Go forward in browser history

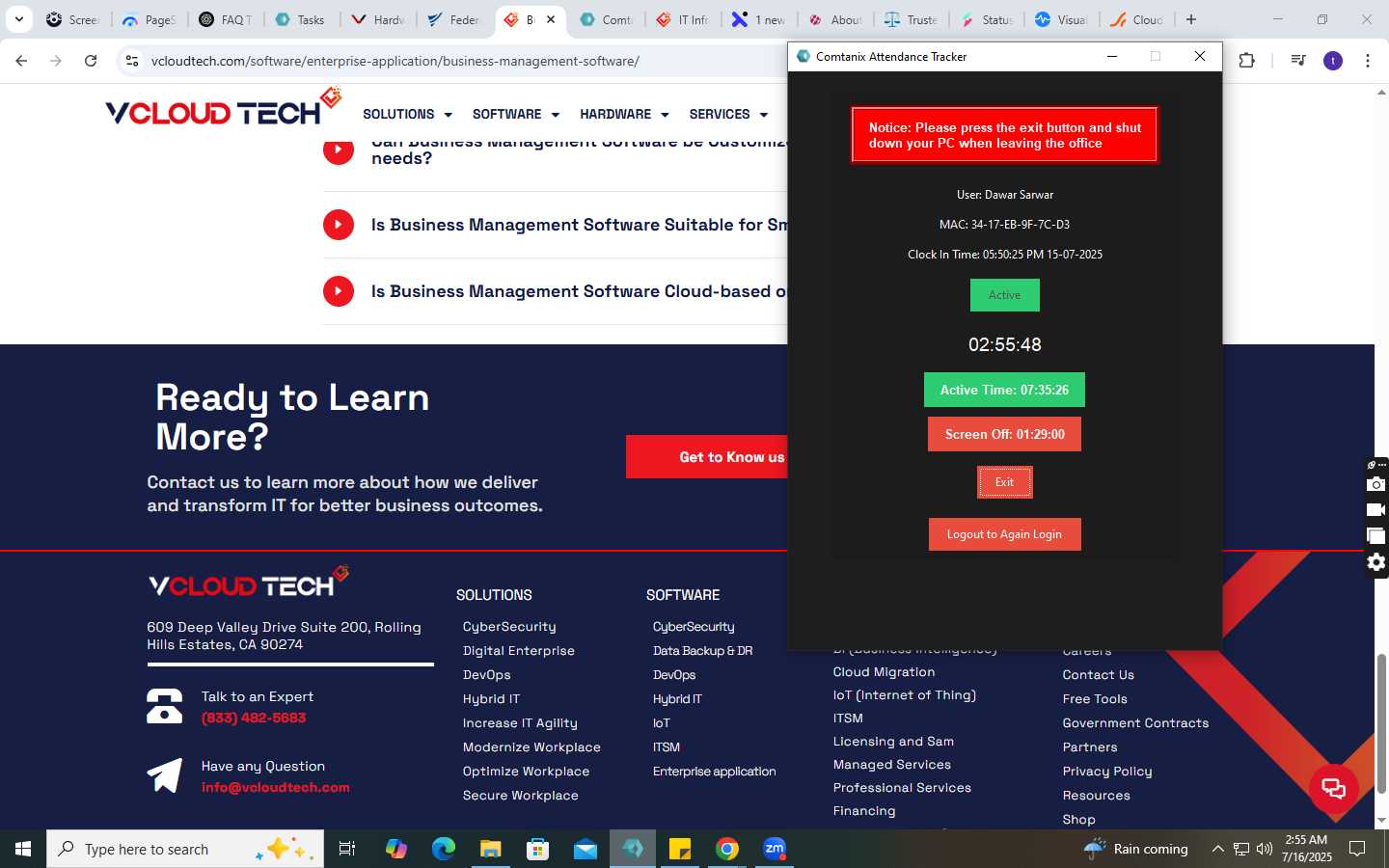(x=56, y=61)
